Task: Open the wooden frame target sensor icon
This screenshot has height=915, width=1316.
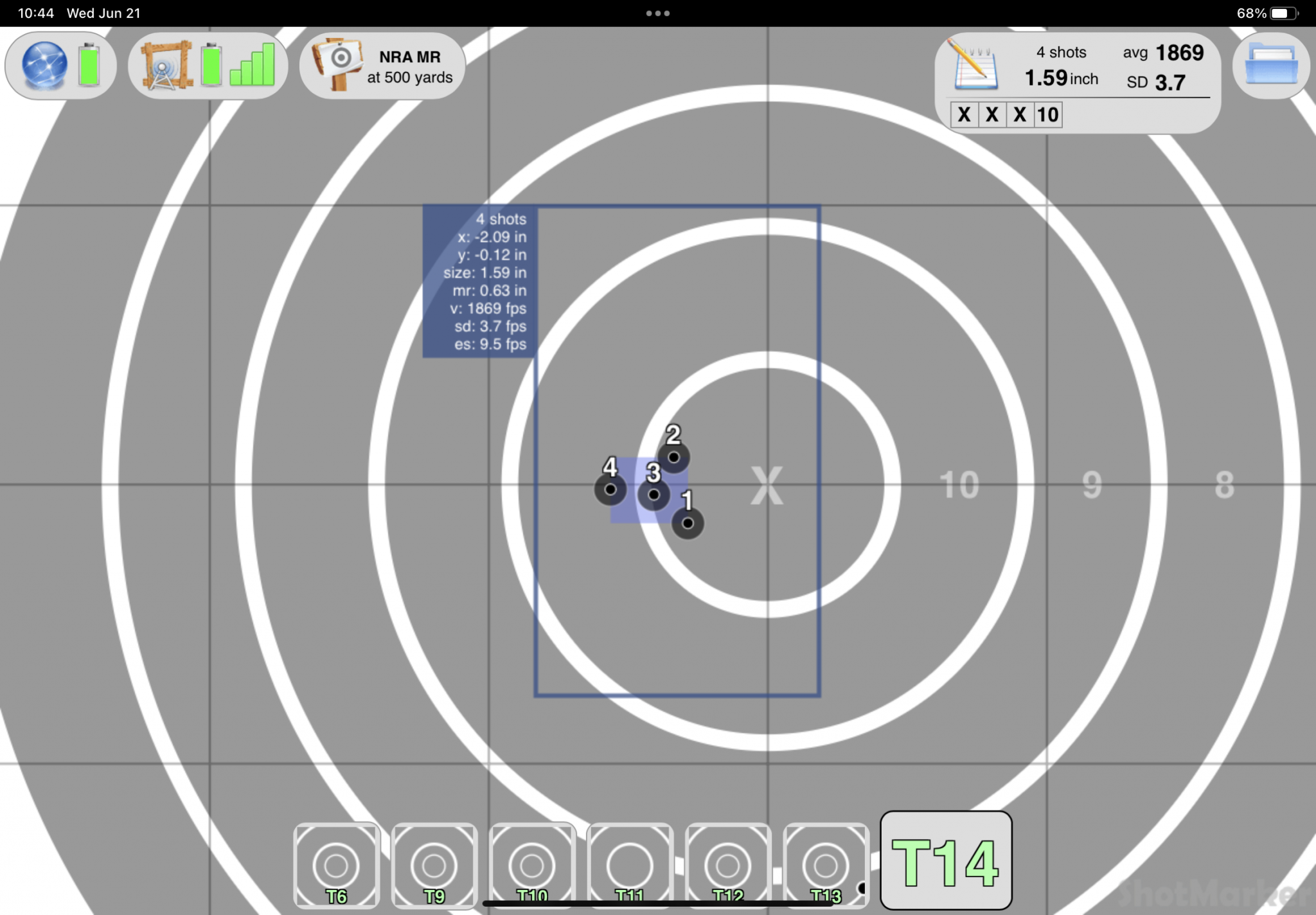Action: (166, 65)
